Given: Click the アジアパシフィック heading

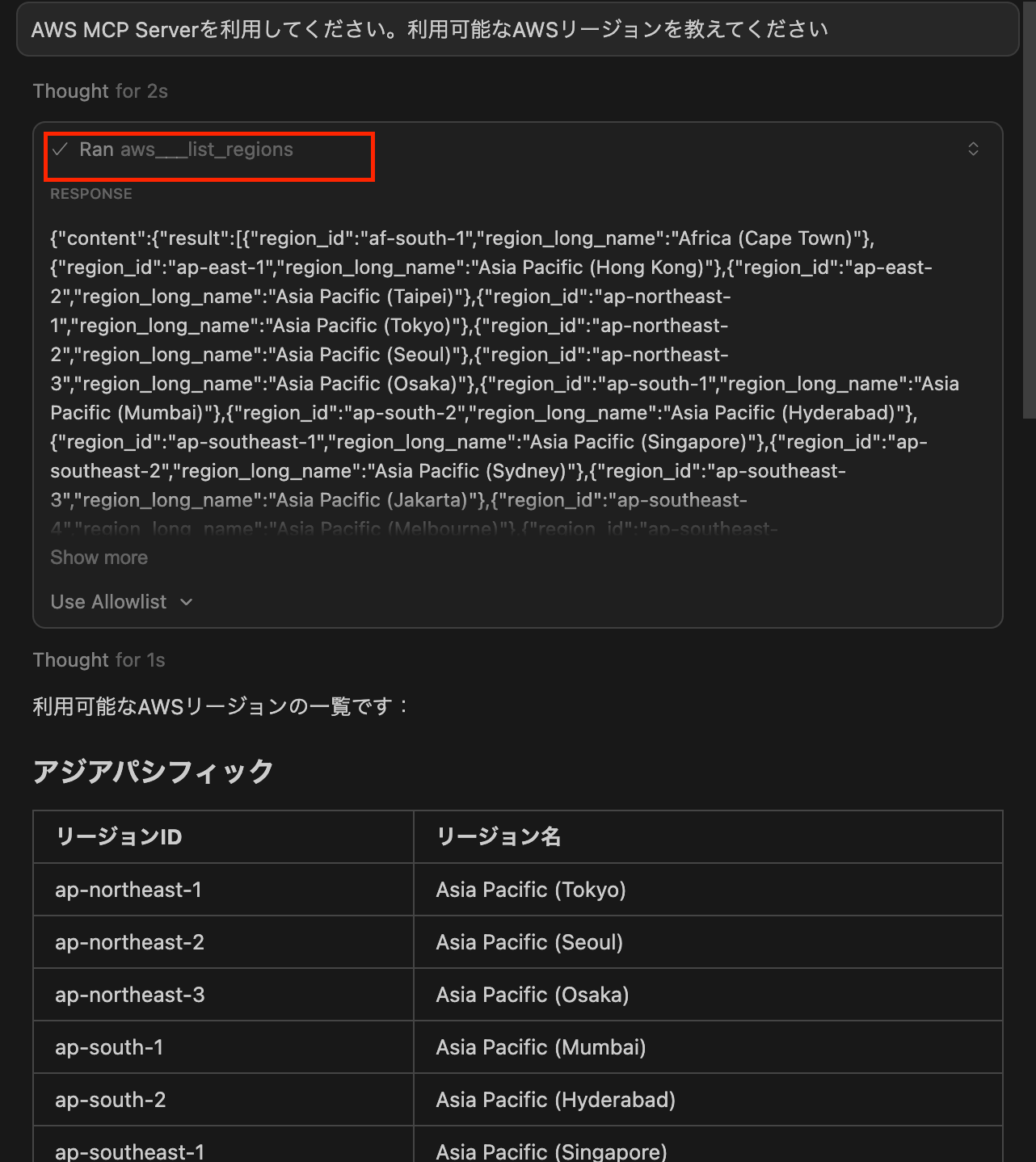Looking at the screenshot, I should tap(154, 771).
